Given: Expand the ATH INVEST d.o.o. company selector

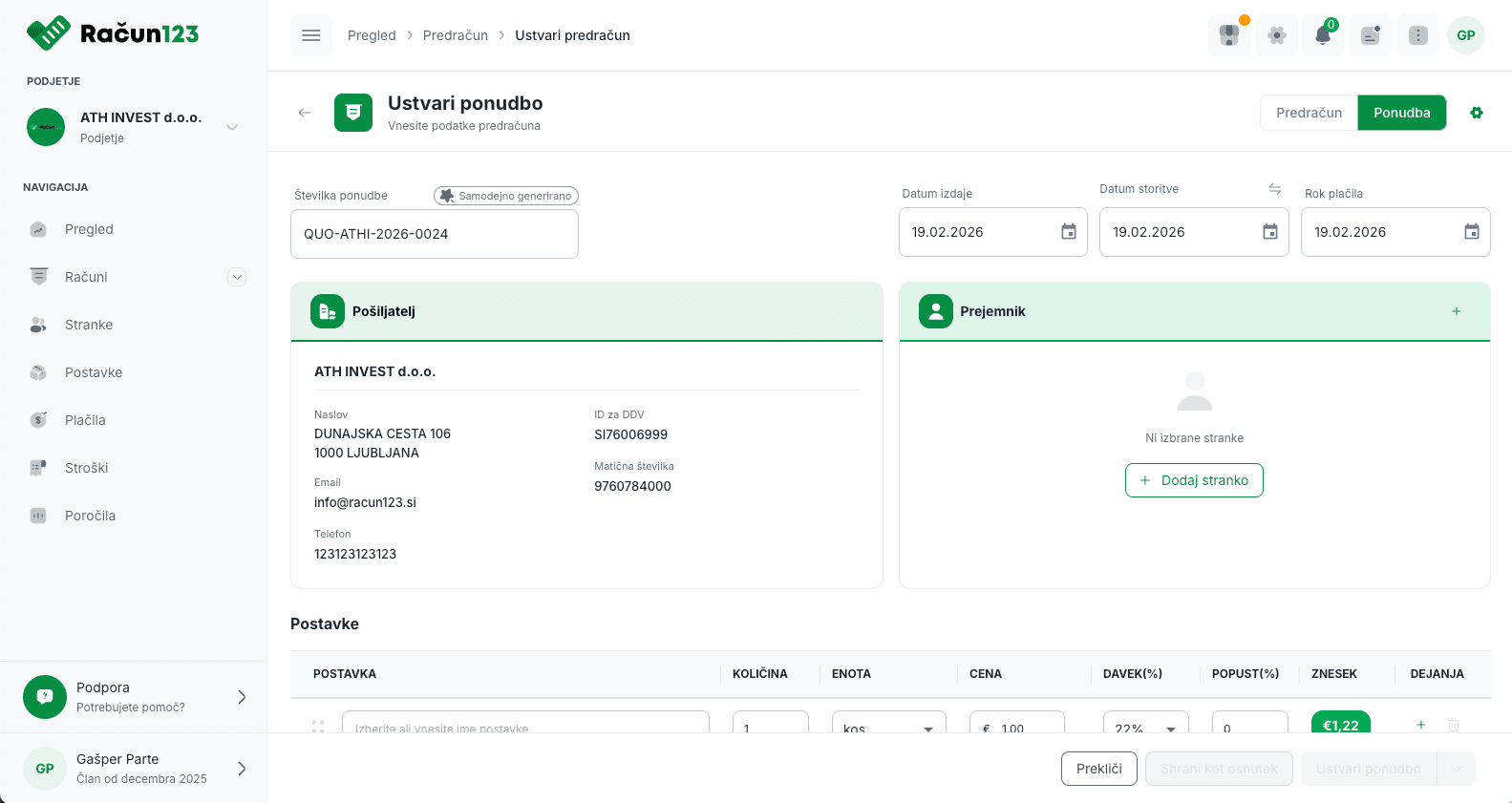Looking at the screenshot, I should coord(231,127).
